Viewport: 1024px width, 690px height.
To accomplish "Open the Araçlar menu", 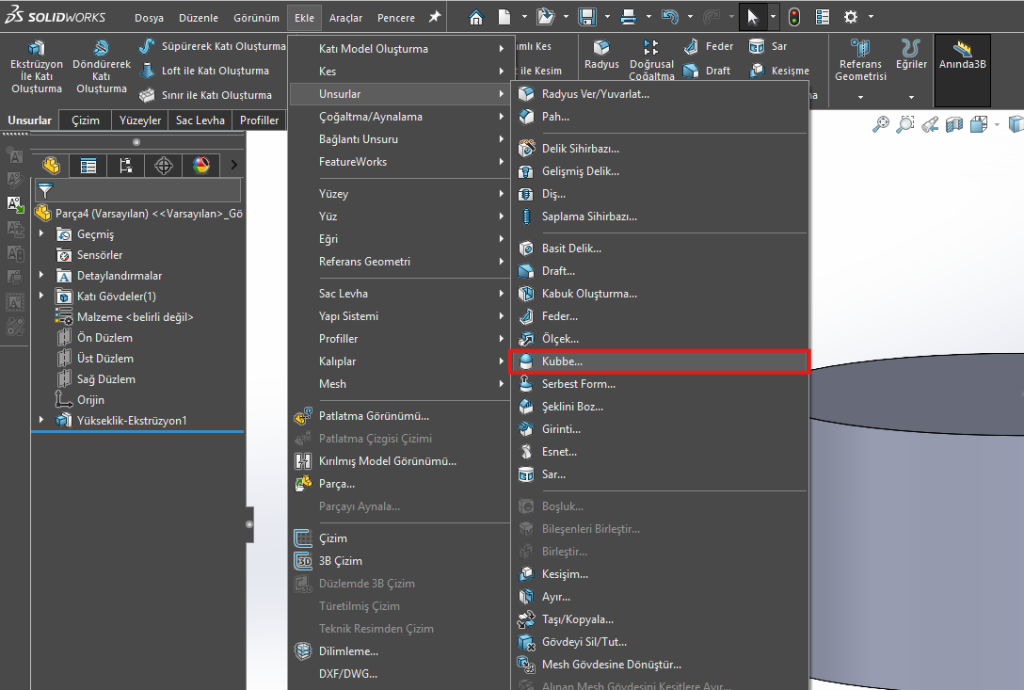I will 345,18.
